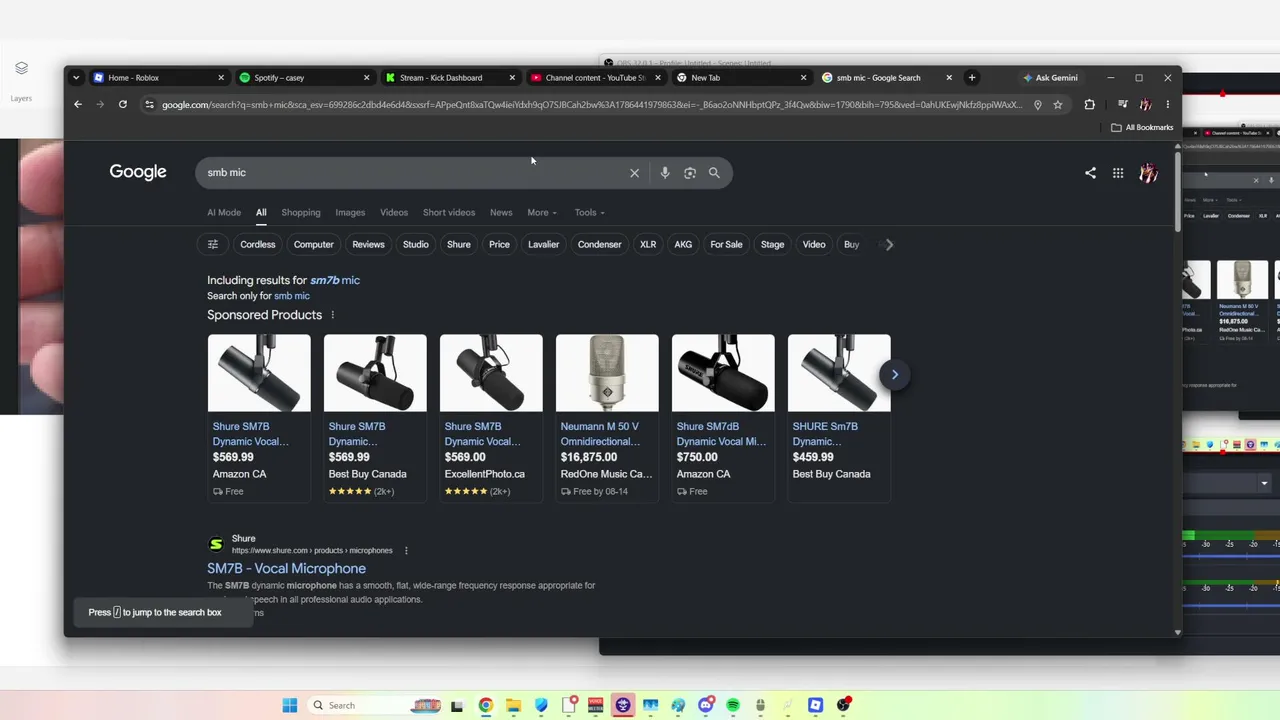Apply the Condenser filter chip
Viewport: 1280px width, 720px height.
[x=600, y=244]
